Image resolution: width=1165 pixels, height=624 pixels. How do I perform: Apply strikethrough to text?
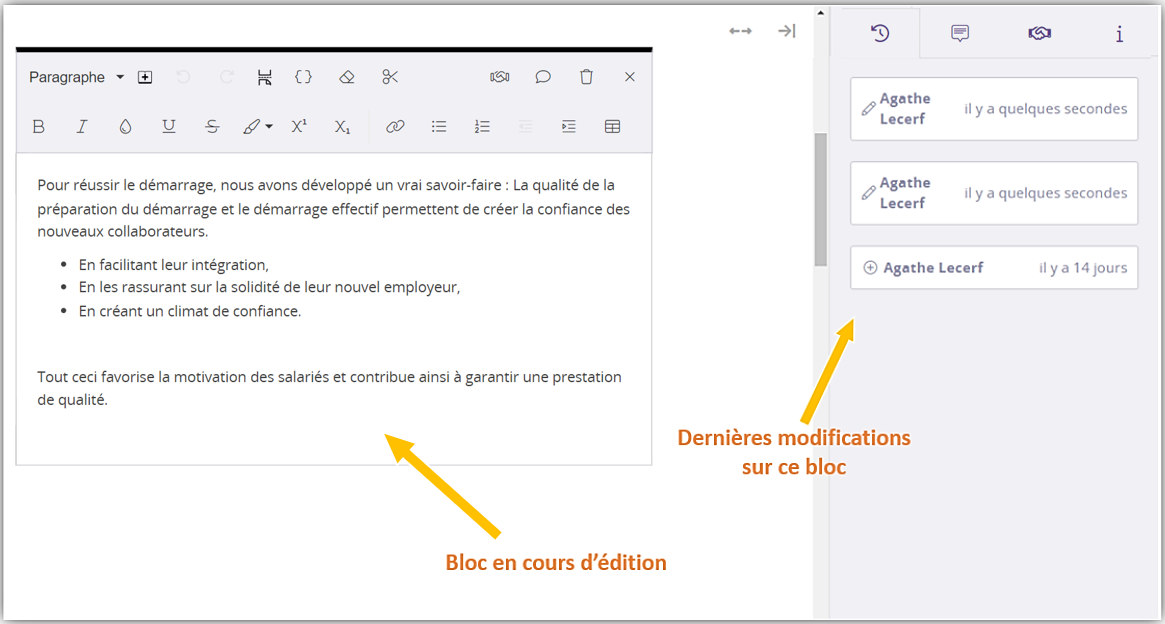click(x=212, y=126)
